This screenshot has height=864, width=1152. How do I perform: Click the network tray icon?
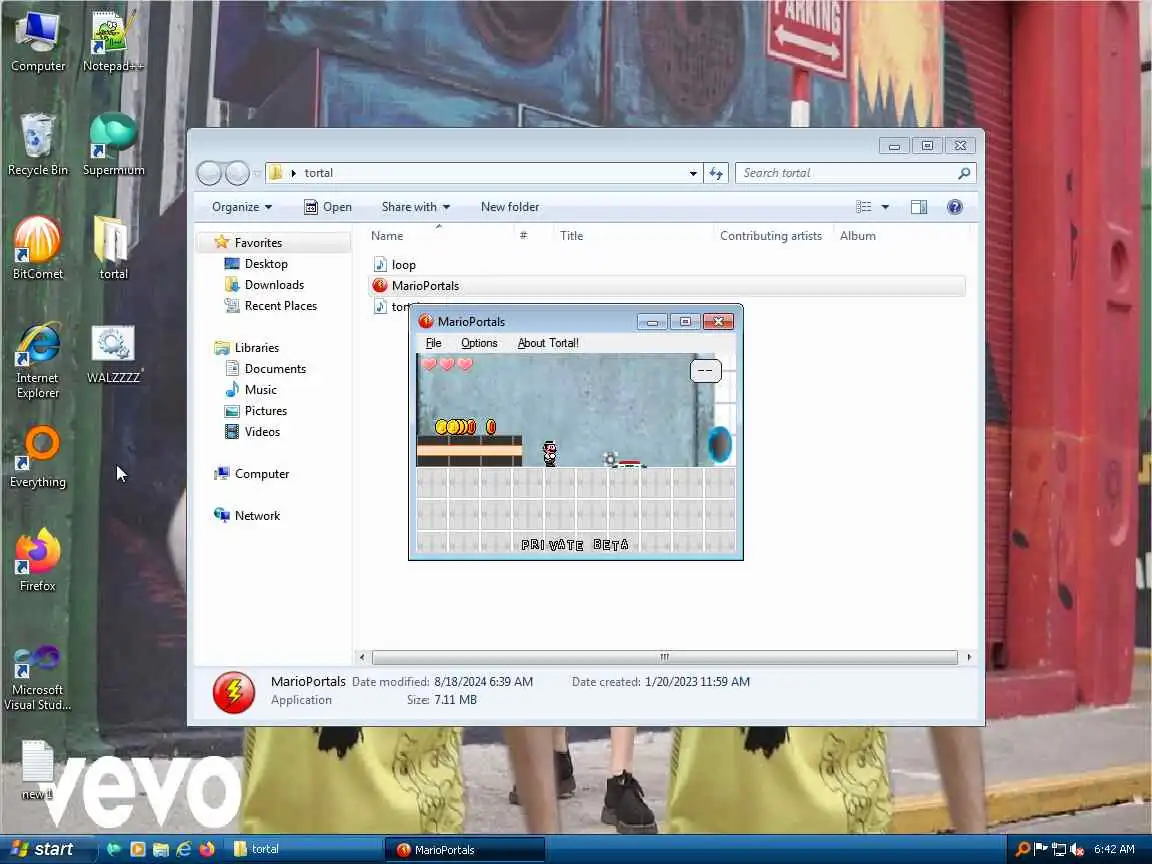coord(1059,849)
